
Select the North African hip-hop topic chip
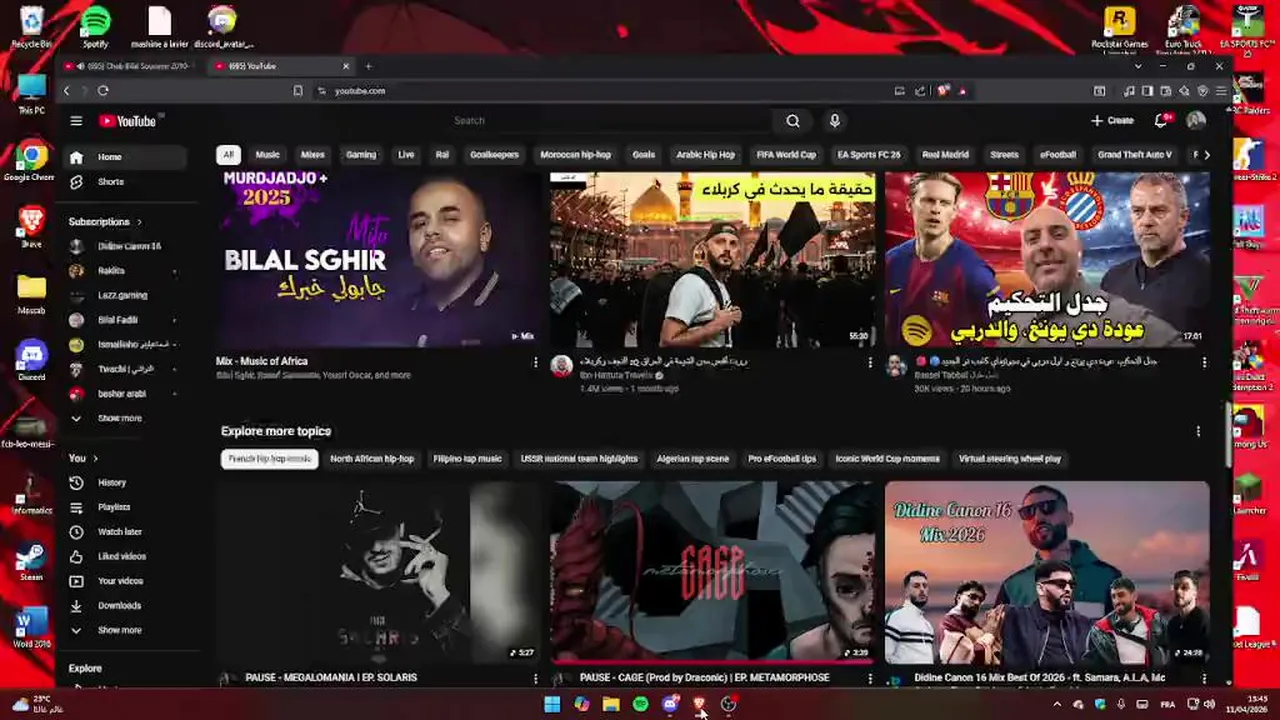click(x=372, y=459)
